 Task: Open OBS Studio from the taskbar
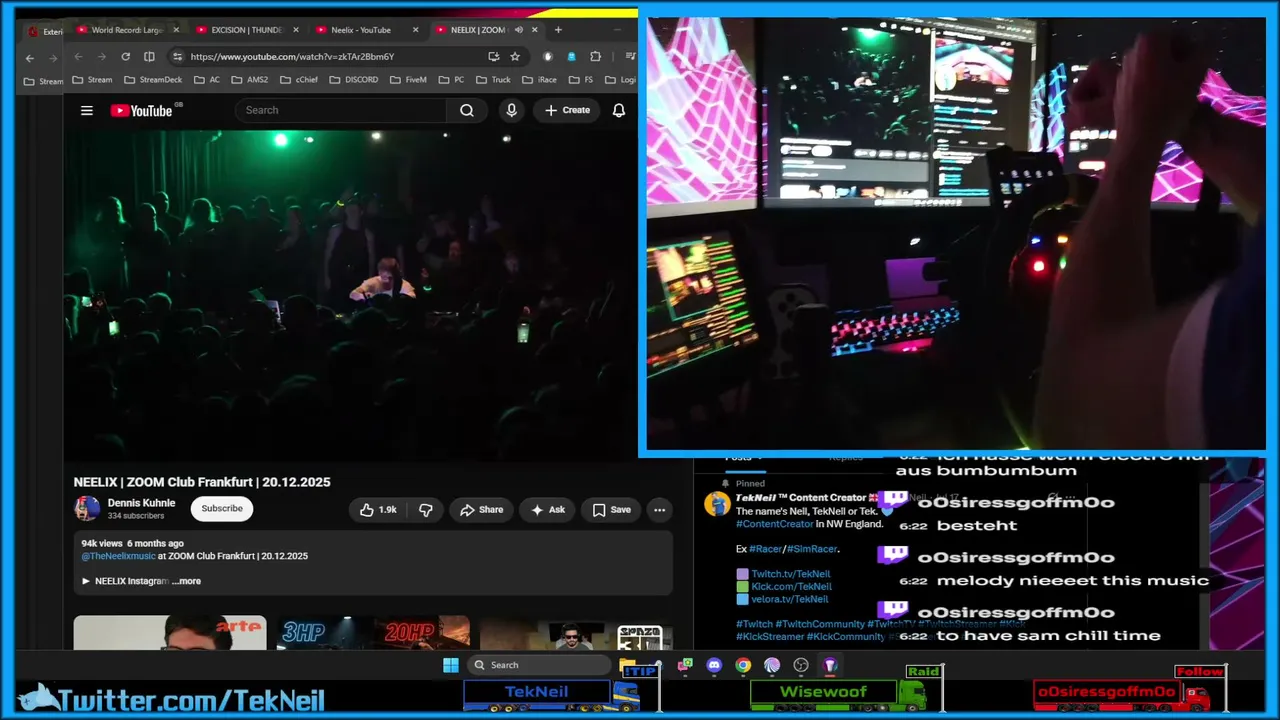click(x=801, y=665)
